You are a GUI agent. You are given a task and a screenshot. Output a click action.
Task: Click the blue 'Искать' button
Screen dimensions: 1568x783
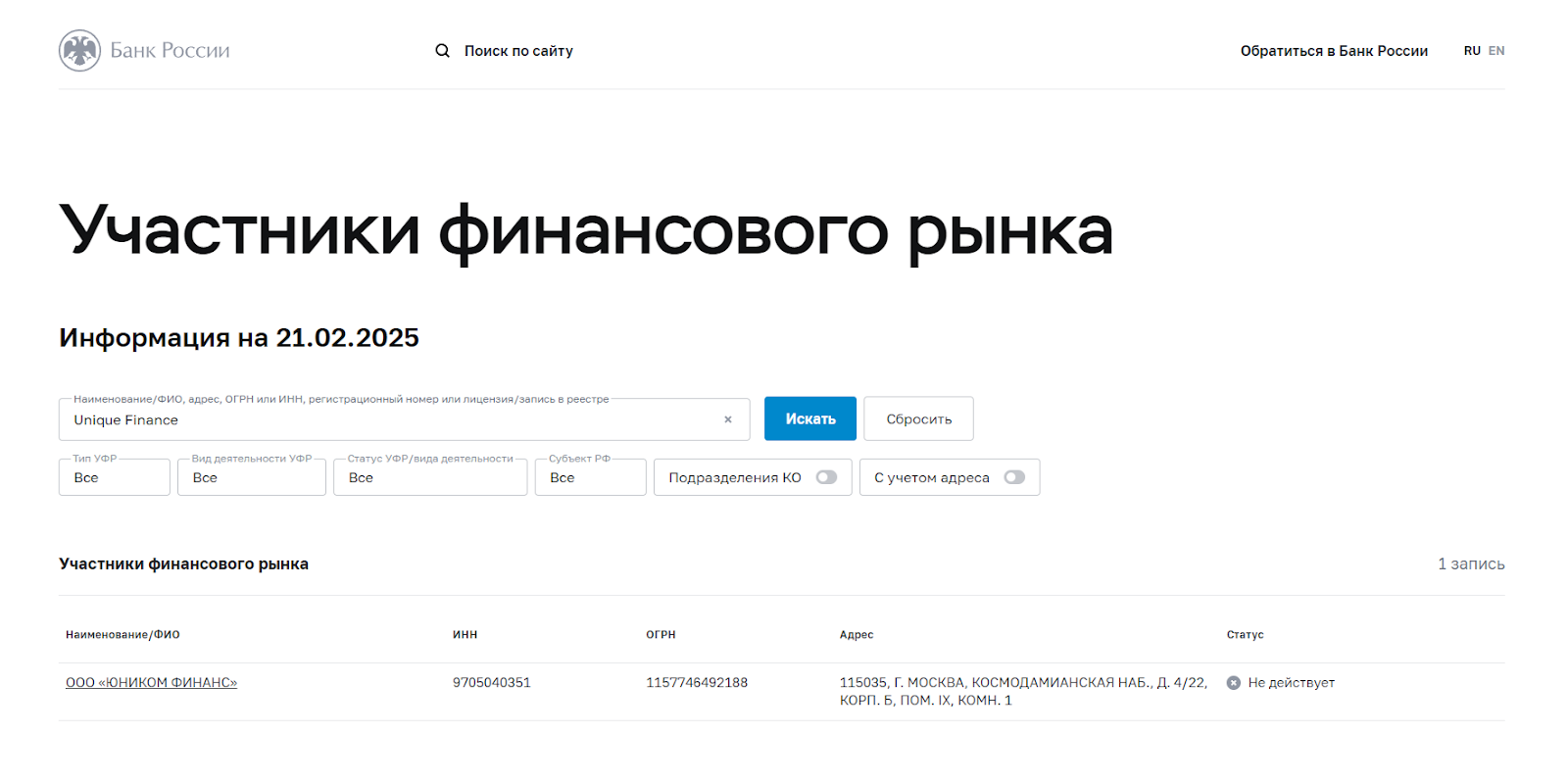click(810, 418)
